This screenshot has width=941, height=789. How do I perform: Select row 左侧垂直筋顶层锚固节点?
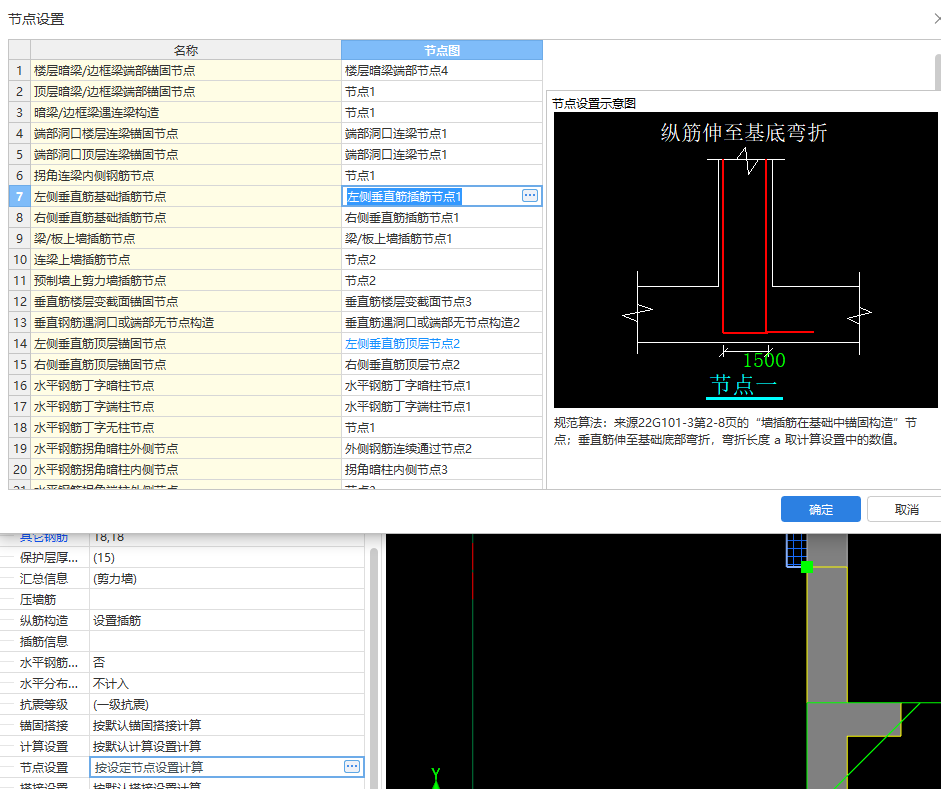[x=185, y=344]
